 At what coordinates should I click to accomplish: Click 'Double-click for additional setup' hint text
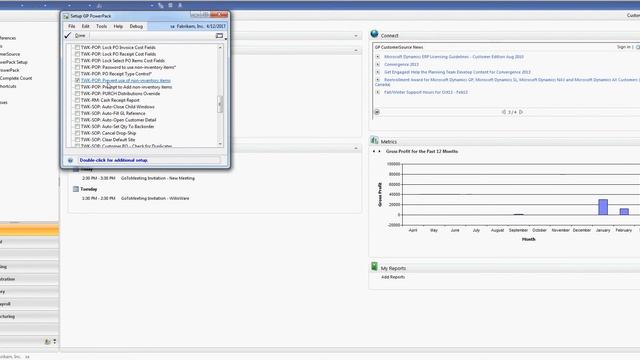point(113,160)
